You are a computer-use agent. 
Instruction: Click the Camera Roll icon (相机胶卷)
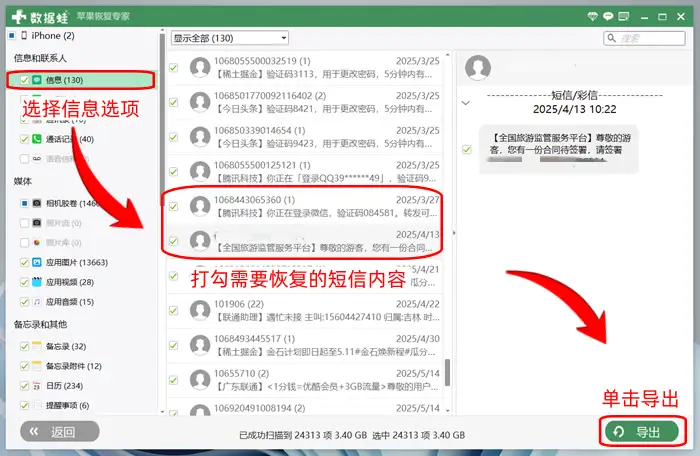click(37, 203)
